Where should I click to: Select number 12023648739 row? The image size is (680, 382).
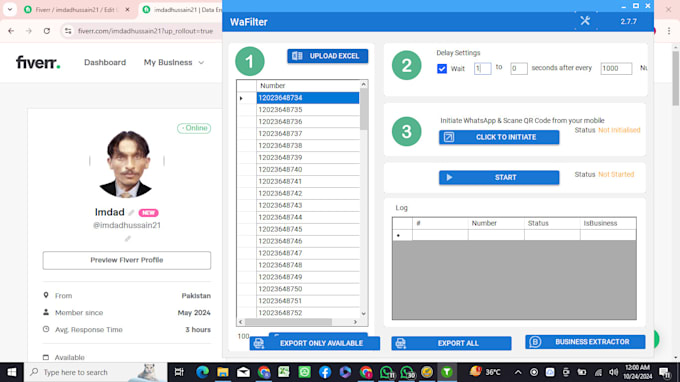(x=307, y=157)
